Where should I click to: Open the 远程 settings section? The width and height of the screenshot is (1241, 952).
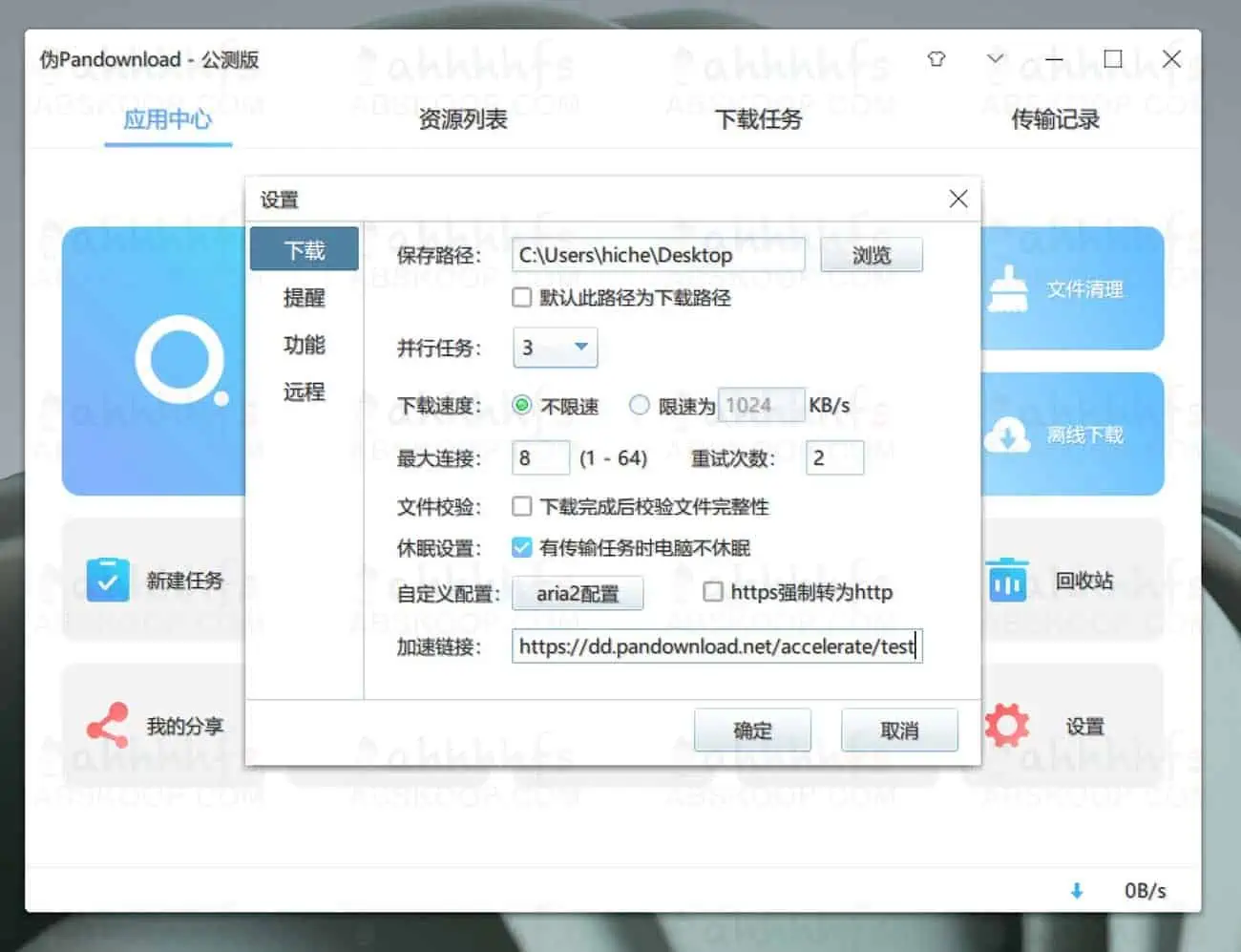(304, 392)
